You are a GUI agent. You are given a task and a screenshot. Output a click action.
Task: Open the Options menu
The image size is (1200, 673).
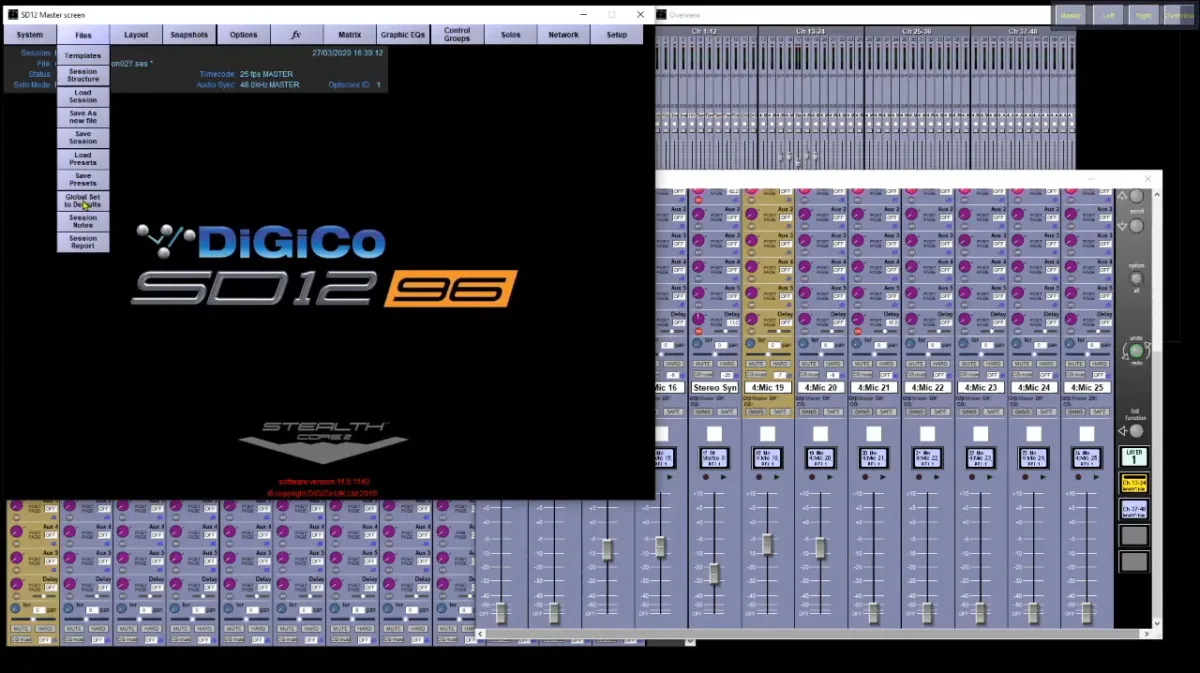tap(243, 35)
